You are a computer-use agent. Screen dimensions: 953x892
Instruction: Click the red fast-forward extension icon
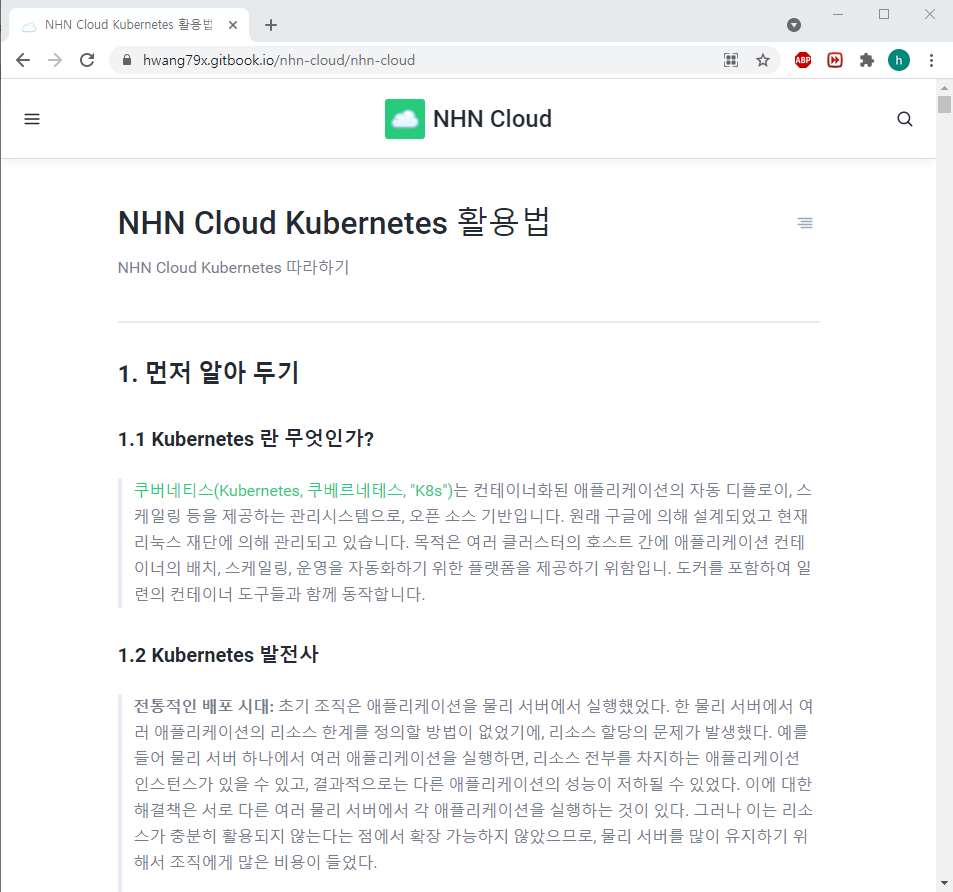[x=835, y=60]
